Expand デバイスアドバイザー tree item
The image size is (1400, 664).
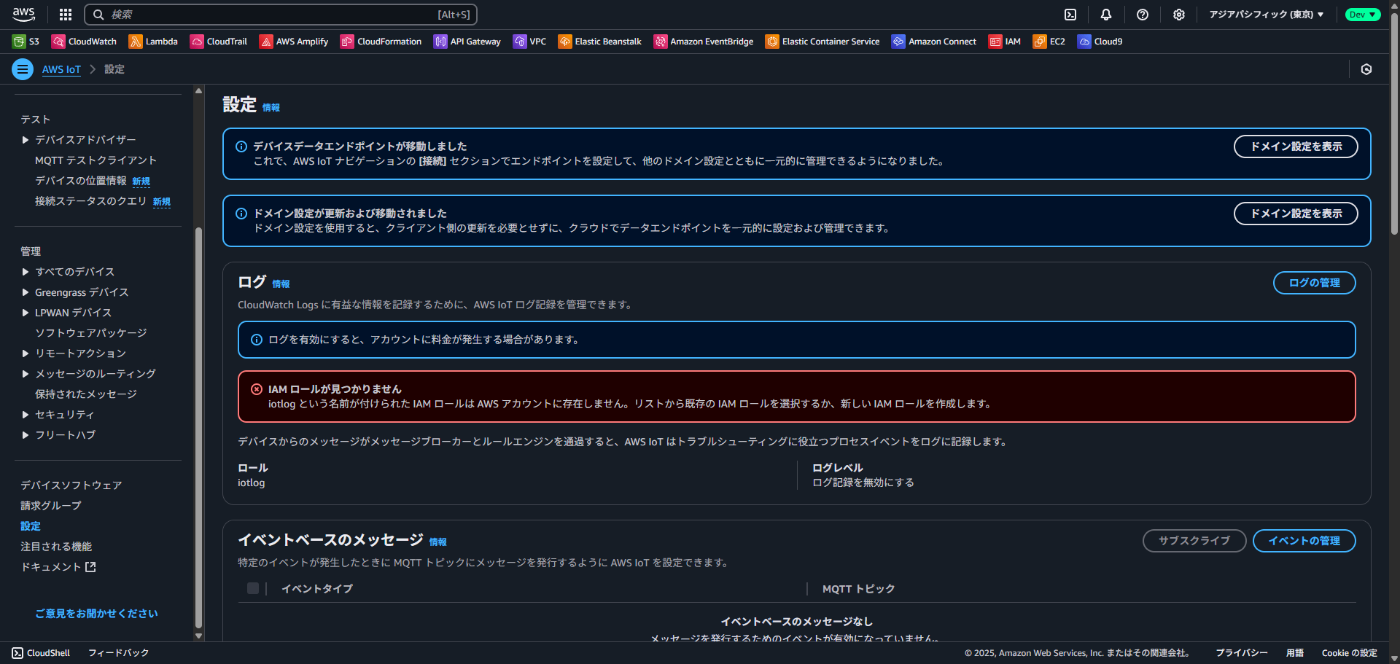tap(26, 140)
